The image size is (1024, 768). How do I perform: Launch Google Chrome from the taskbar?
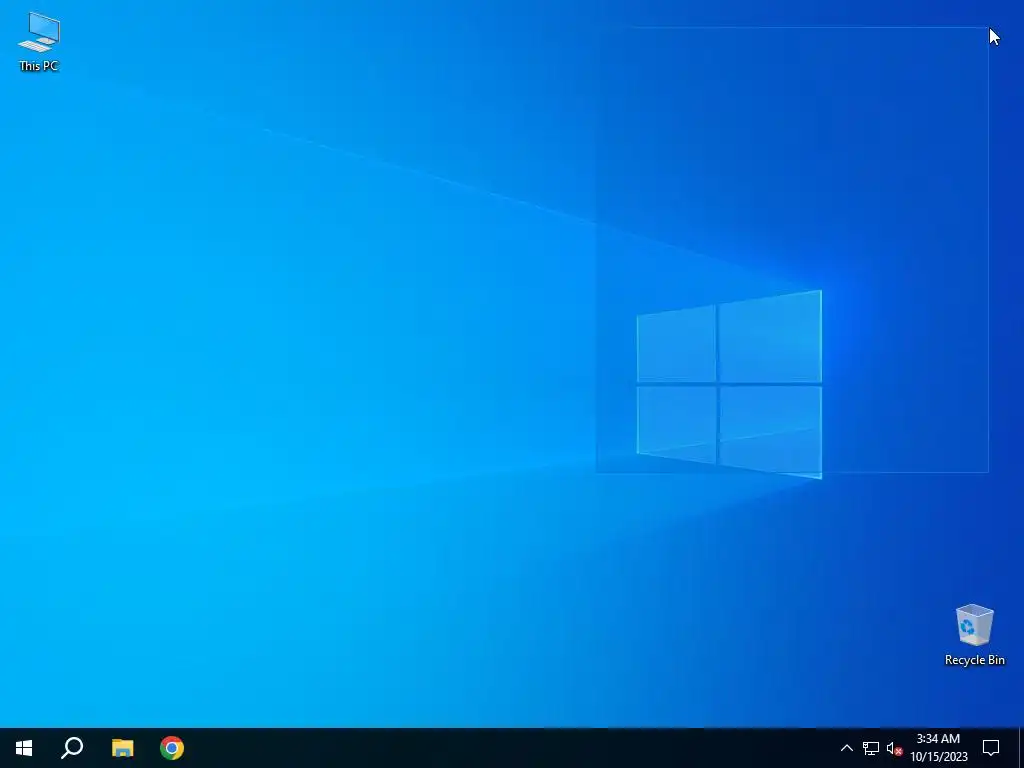pos(172,748)
